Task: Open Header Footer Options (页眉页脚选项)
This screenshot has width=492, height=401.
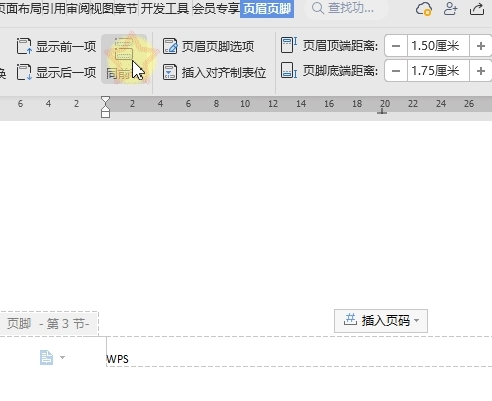Action: coord(209,46)
